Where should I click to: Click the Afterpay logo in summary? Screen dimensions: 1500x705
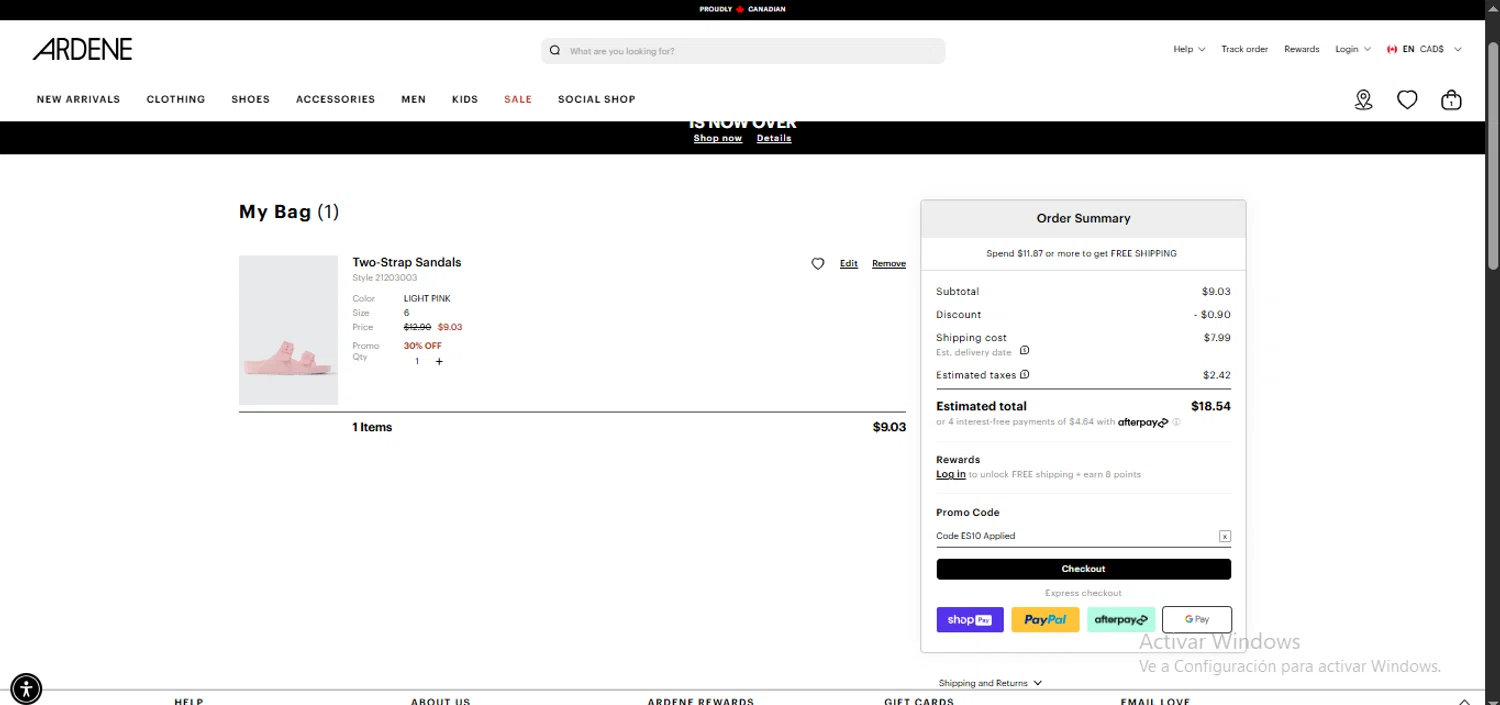click(x=1143, y=422)
